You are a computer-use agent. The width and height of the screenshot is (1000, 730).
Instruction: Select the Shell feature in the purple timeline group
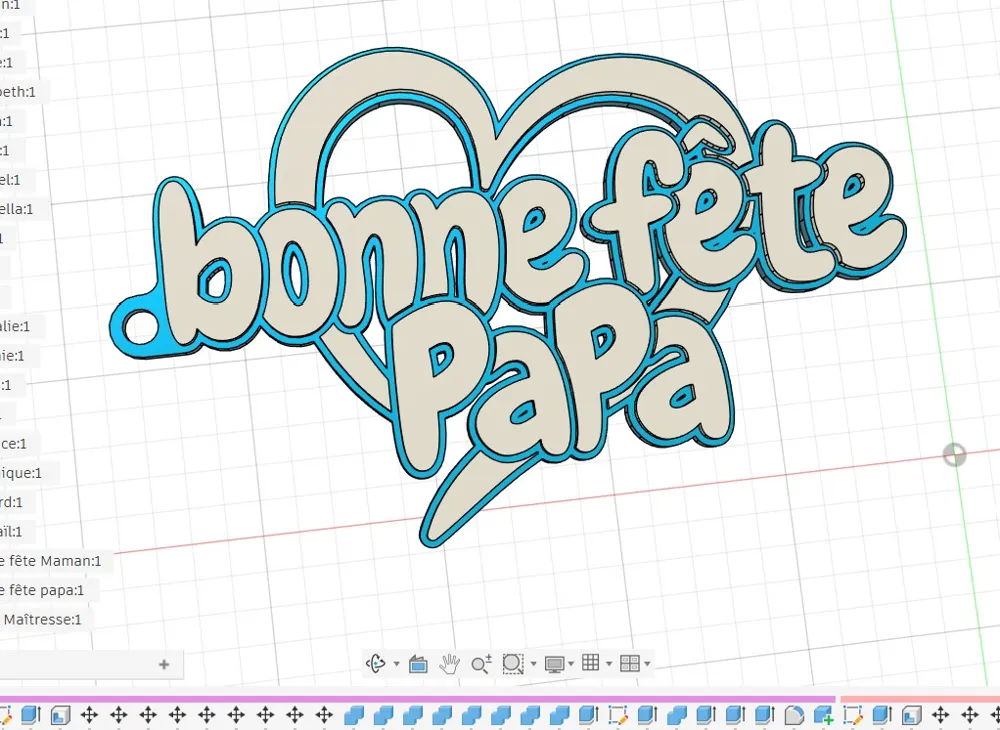click(60, 715)
